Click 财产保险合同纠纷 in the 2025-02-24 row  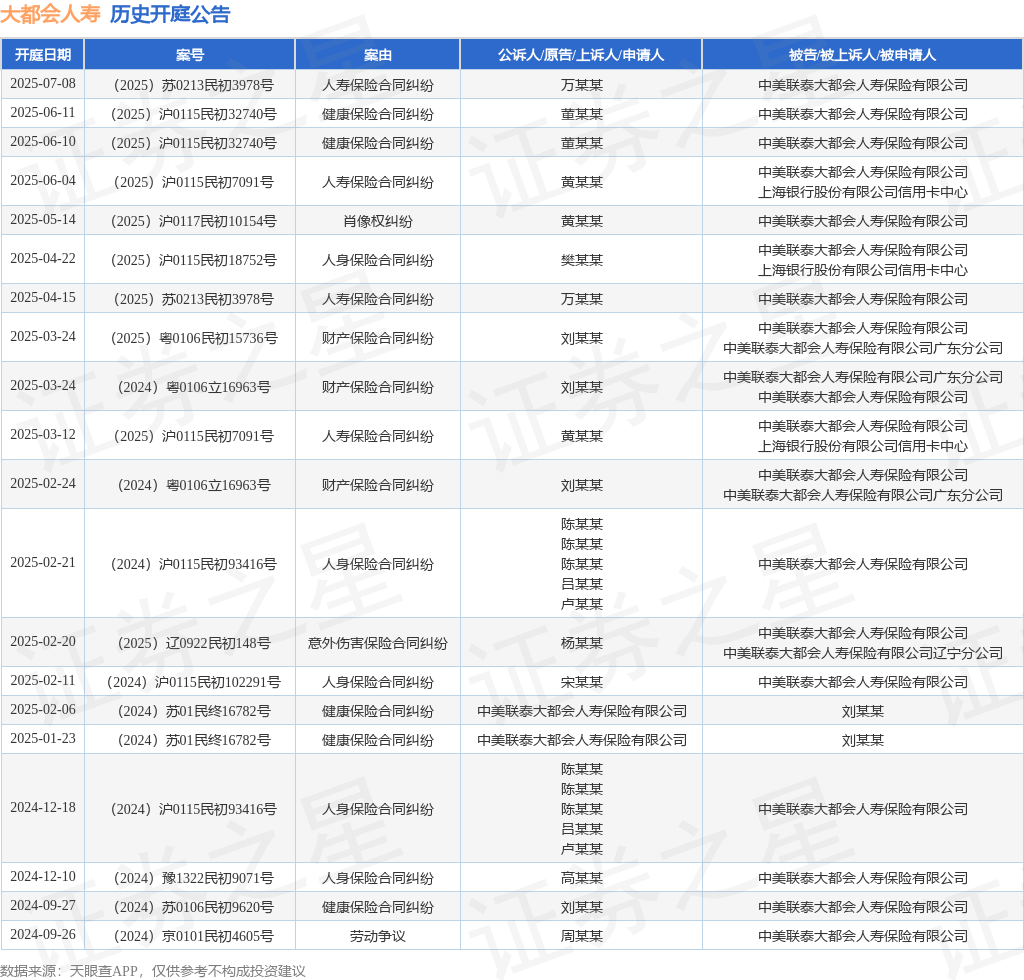[377, 485]
